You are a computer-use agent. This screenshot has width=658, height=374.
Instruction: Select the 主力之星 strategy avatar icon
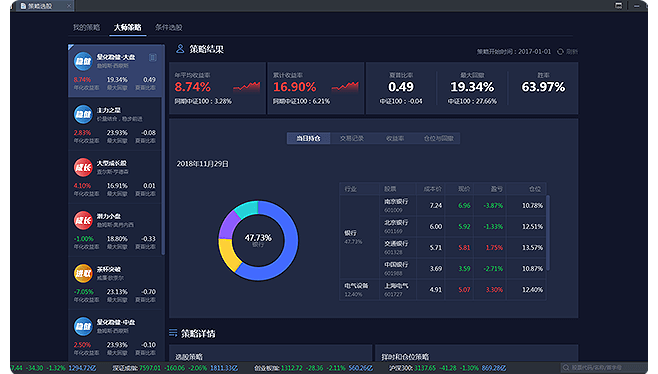click(x=83, y=114)
